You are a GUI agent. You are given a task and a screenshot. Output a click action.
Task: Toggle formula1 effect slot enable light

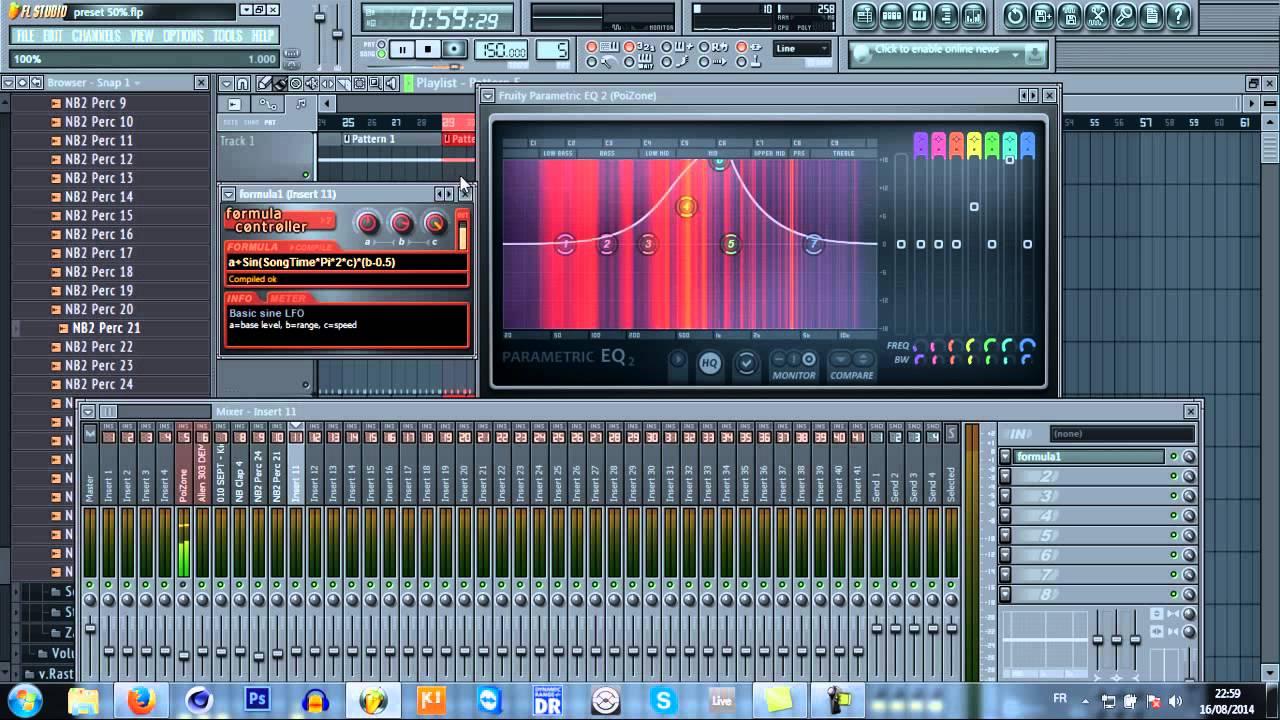[x=1174, y=457]
